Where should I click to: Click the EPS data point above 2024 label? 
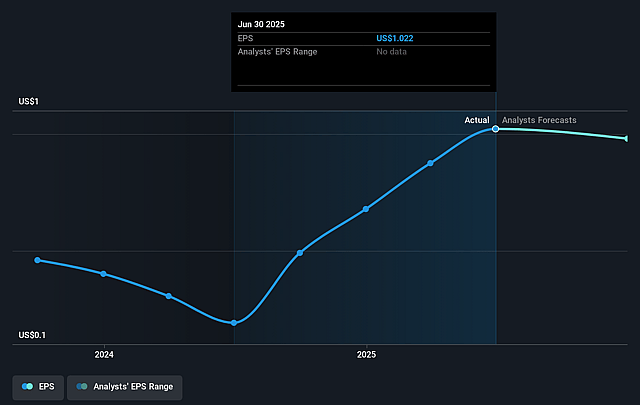tap(103, 274)
